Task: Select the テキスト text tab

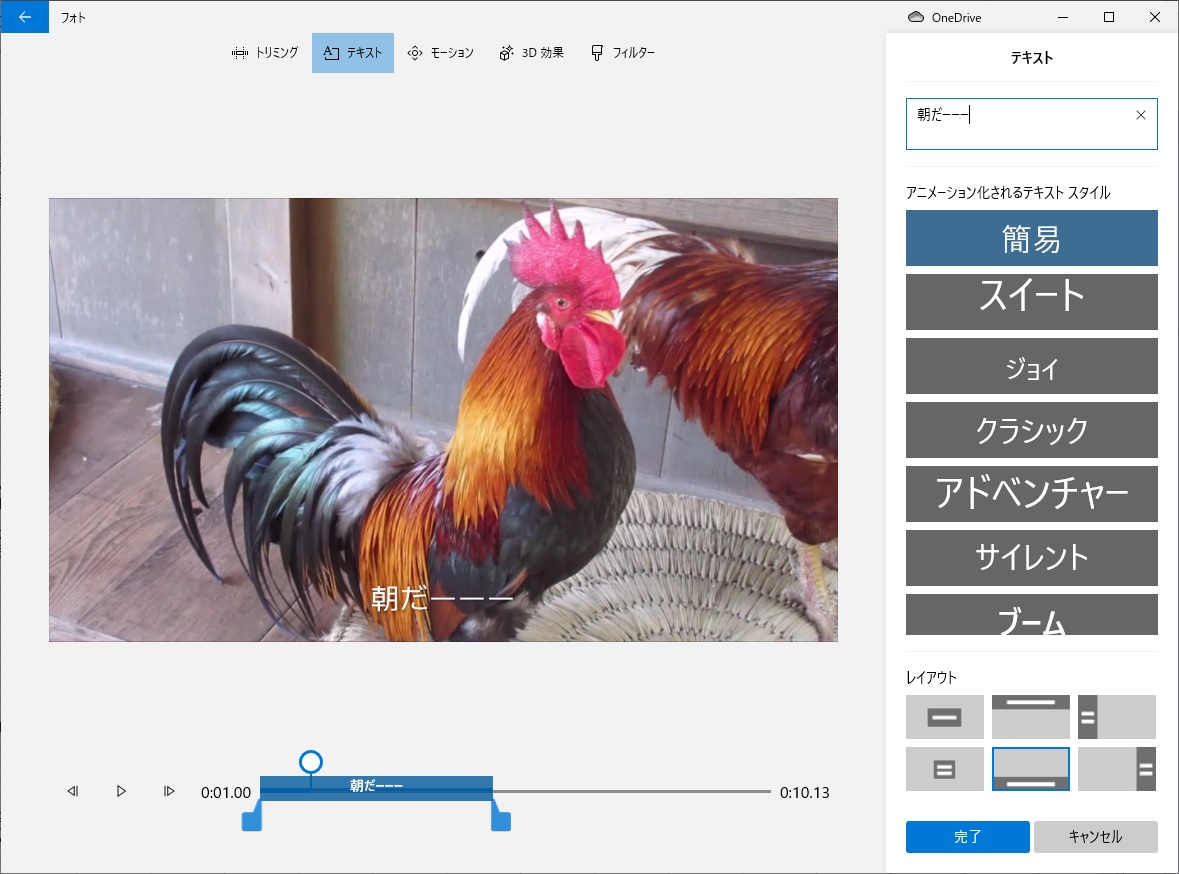Action: tap(353, 53)
